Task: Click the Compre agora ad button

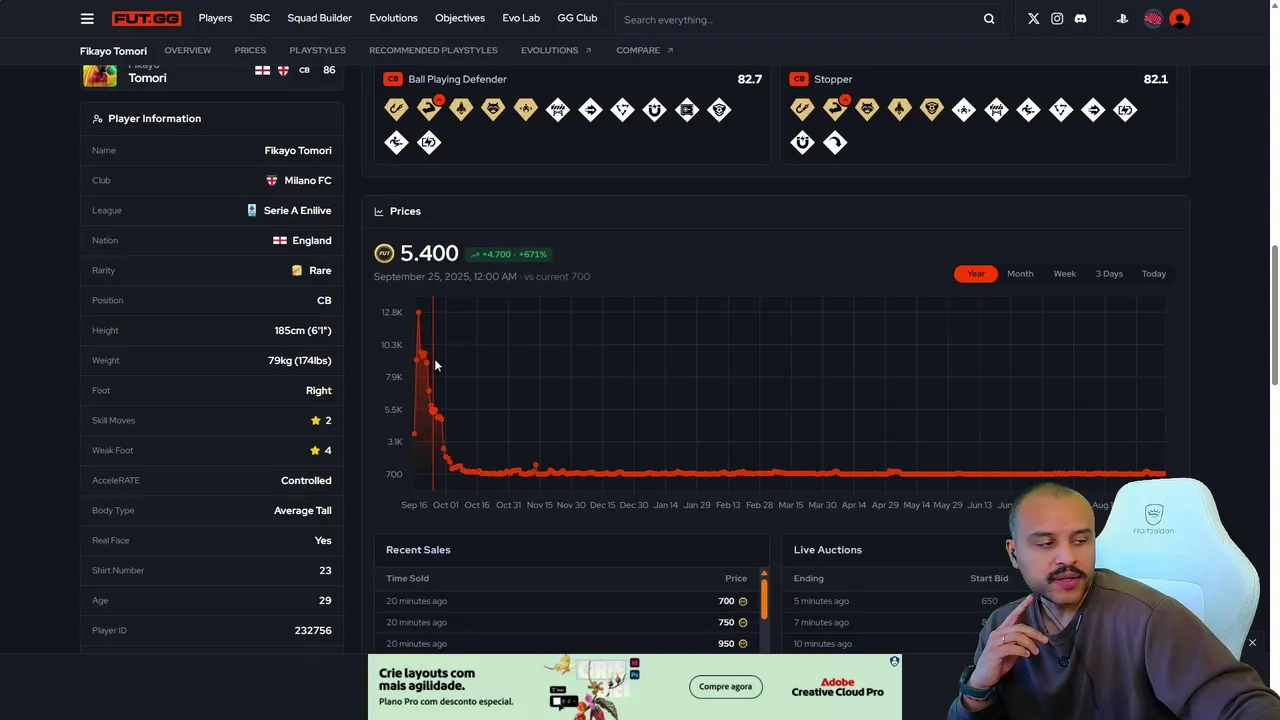Action: 725,687
